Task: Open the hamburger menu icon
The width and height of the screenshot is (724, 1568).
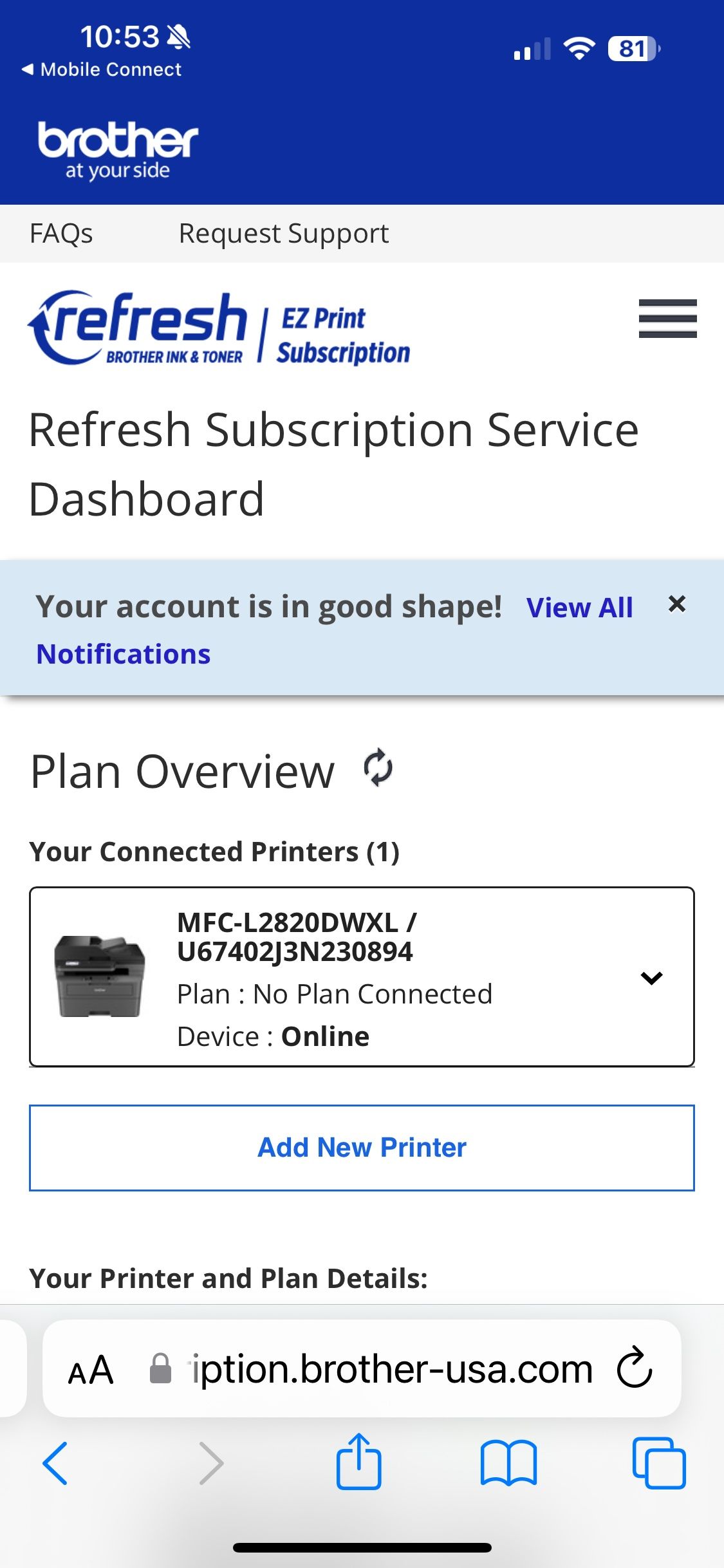Action: tap(667, 318)
